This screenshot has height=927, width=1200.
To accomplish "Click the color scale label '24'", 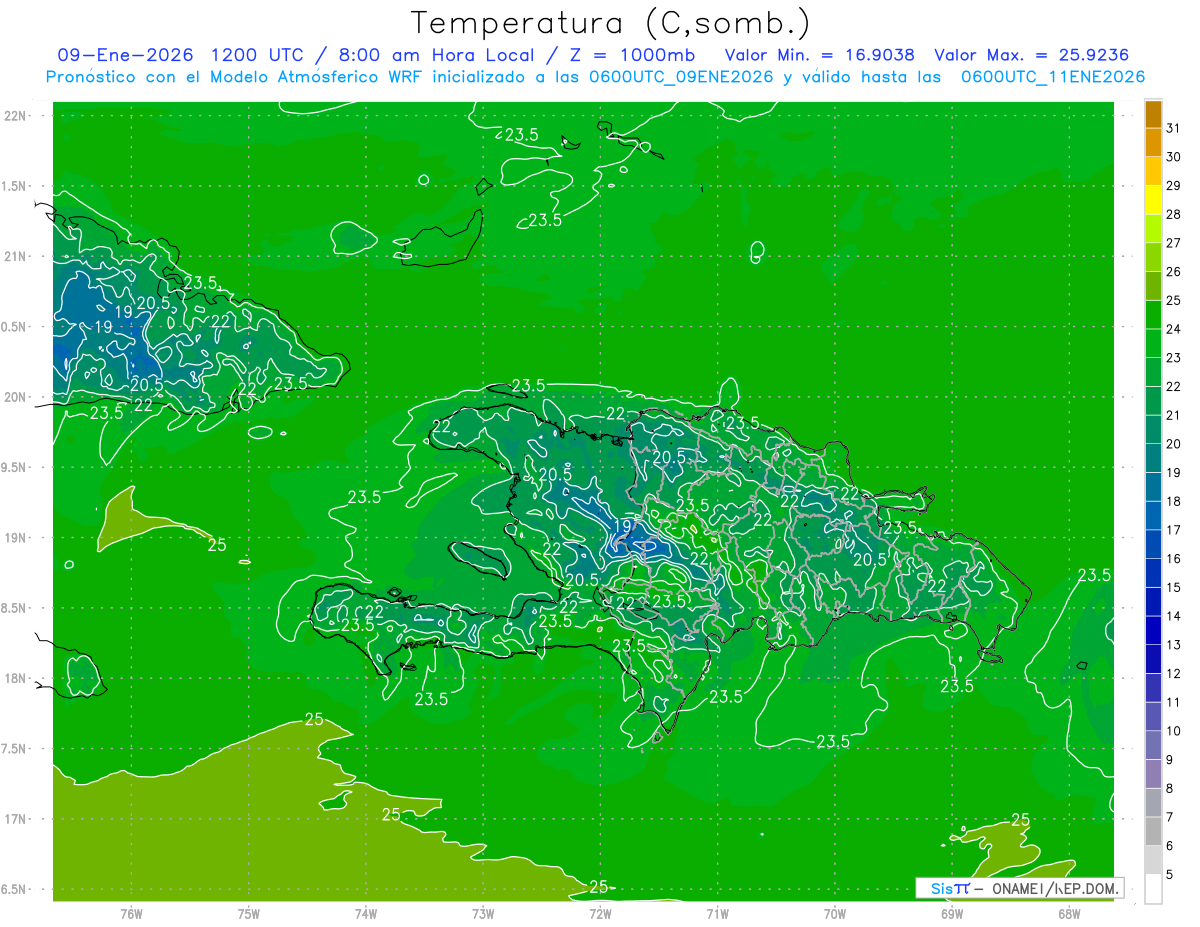I will point(1173,329).
